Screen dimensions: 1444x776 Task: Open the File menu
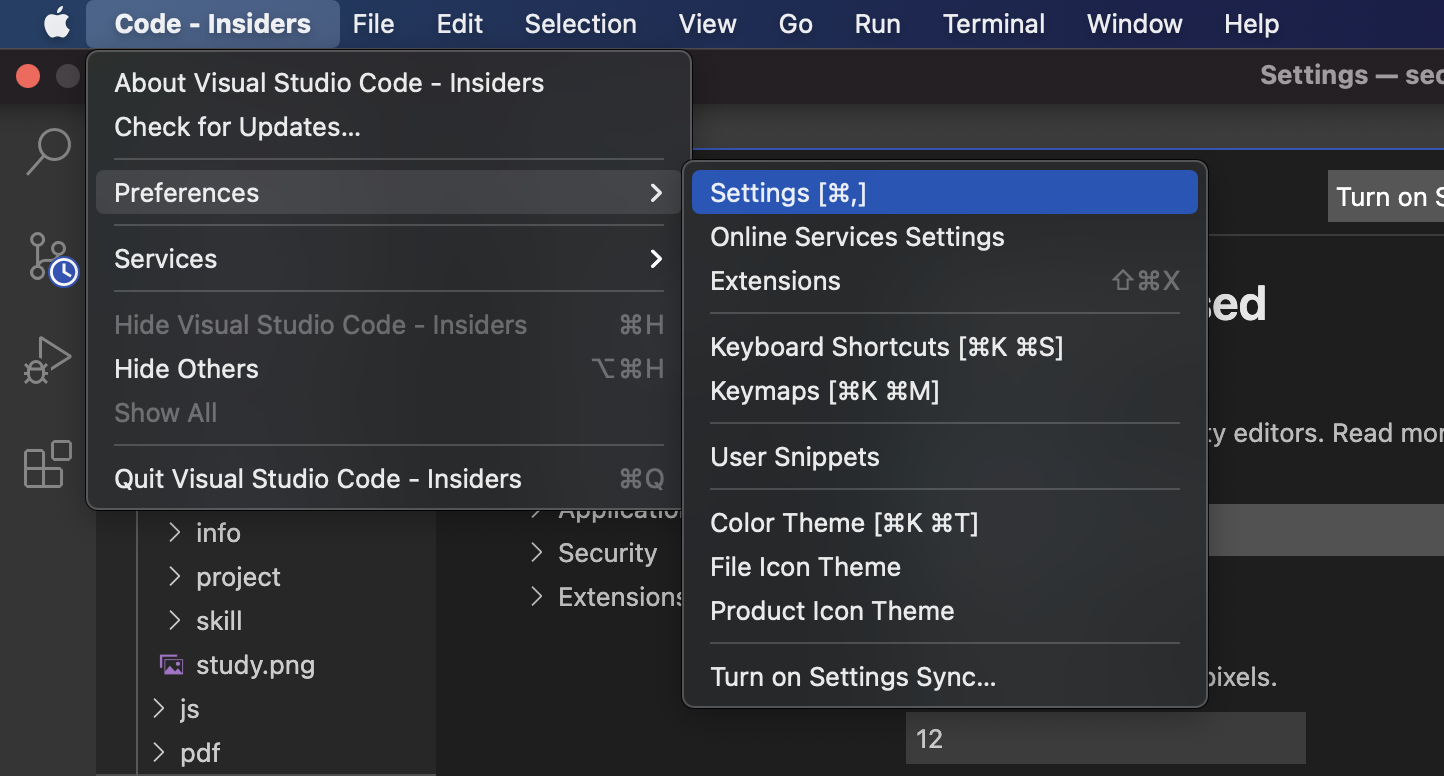tap(374, 24)
